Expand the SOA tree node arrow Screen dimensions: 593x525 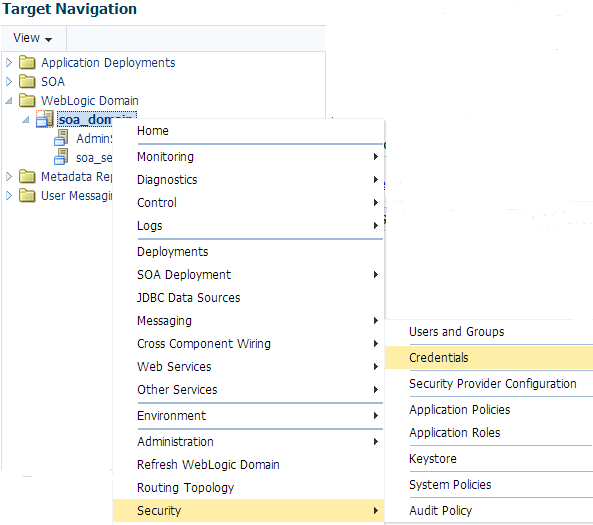(9, 81)
